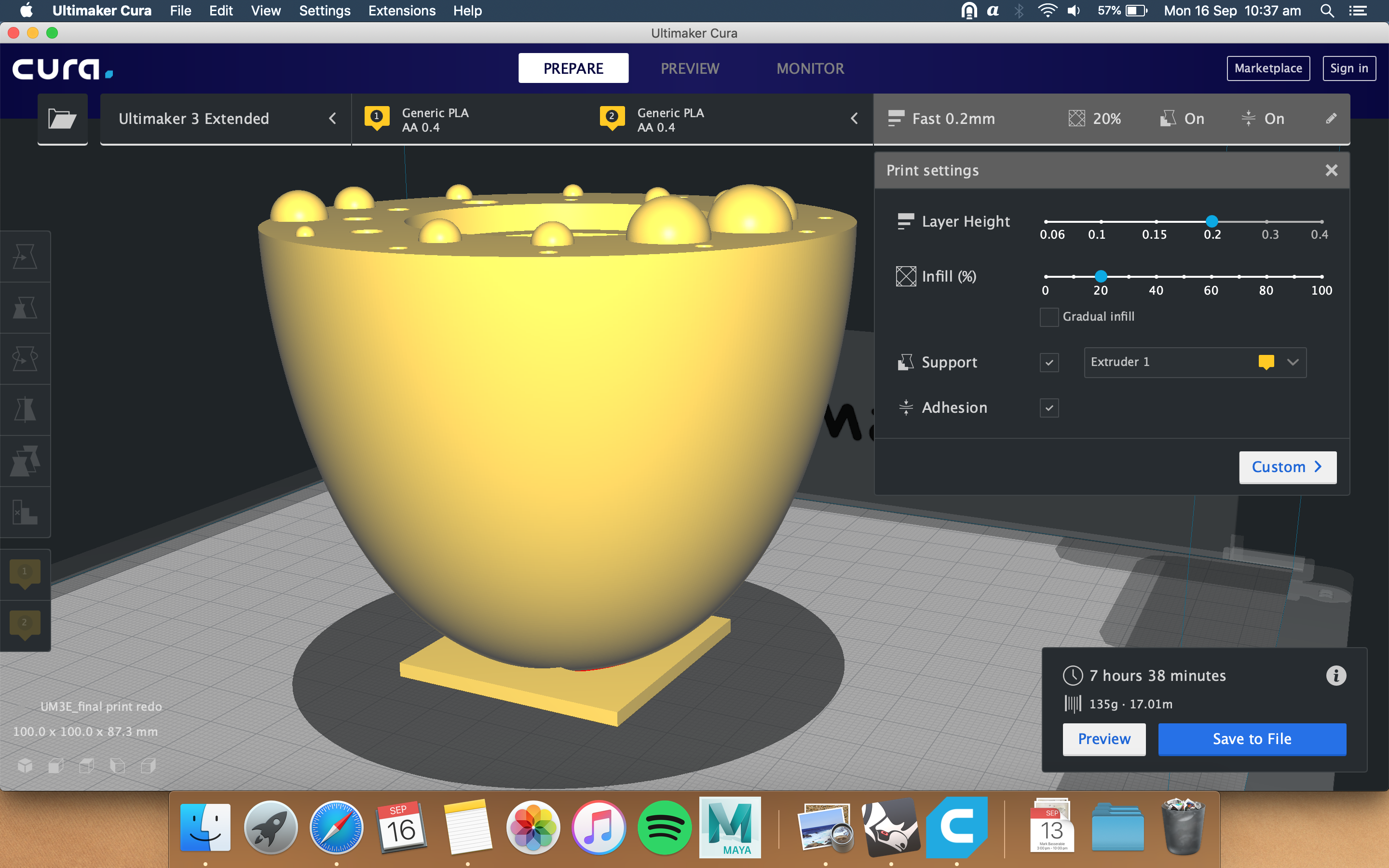
Task: Open the Extensions menu
Action: pyautogui.click(x=402, y=11)
